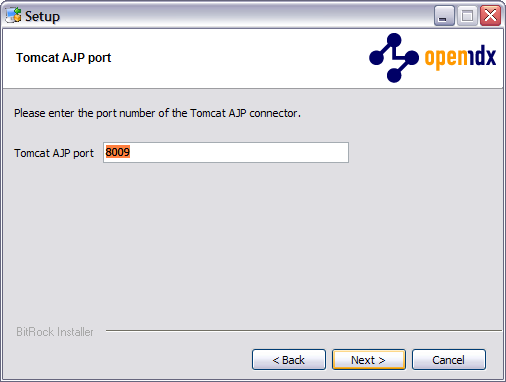Click the white header banner area

(x=233, y=58)
